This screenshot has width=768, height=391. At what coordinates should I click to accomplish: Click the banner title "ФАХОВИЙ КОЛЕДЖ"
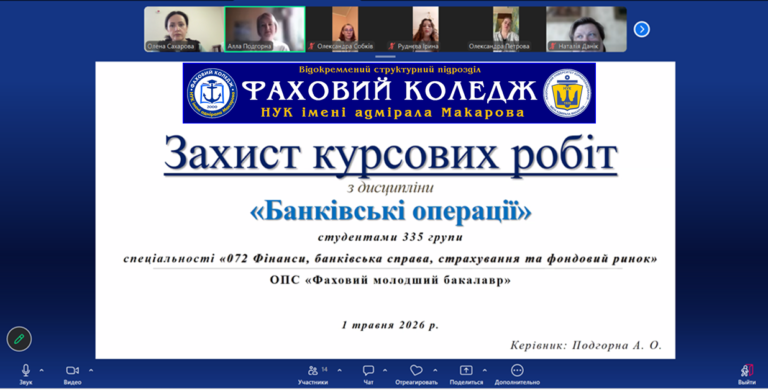click(x=389, y=91)
